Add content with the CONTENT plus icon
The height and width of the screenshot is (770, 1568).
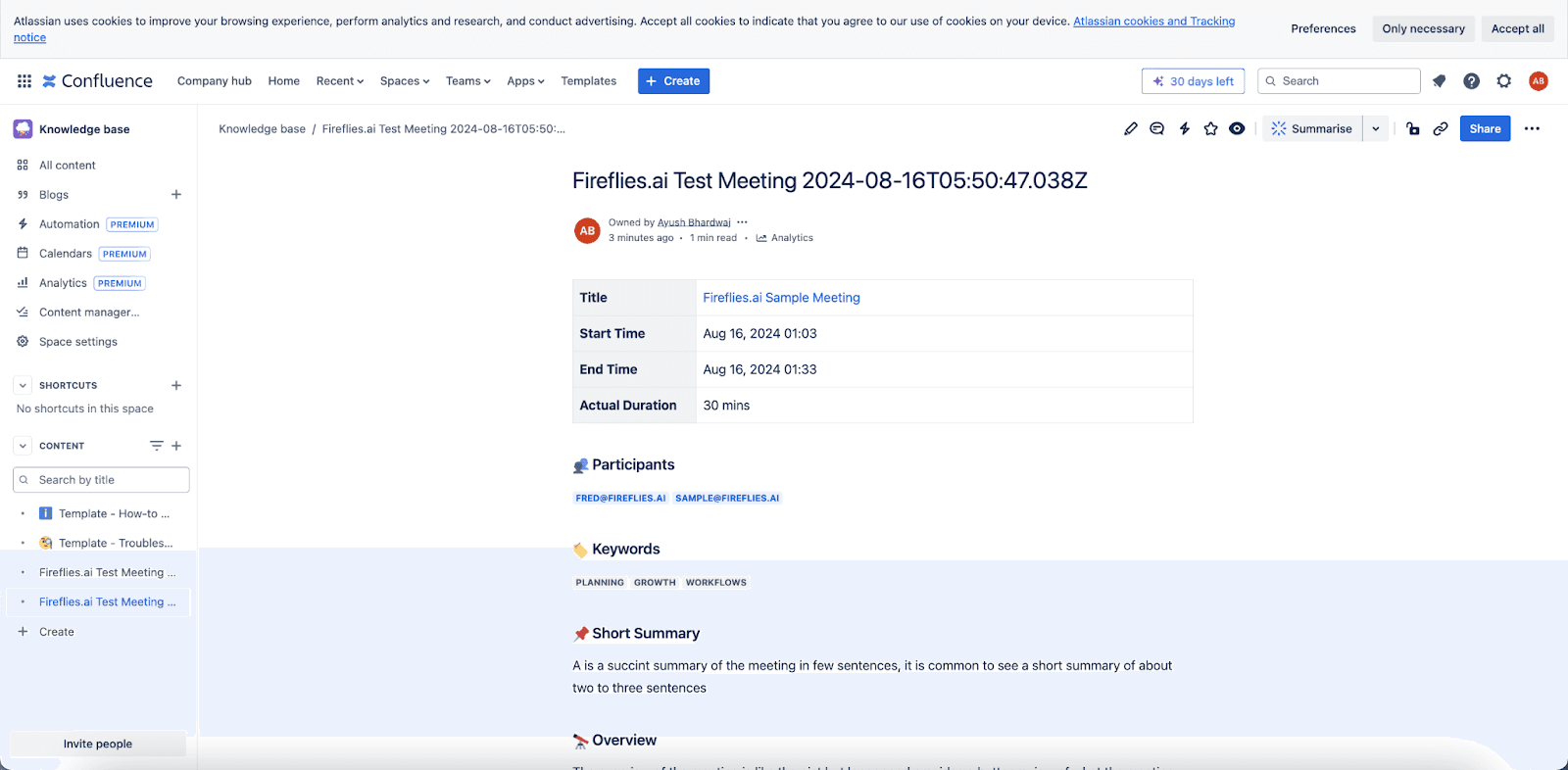(x=176, y=446)
